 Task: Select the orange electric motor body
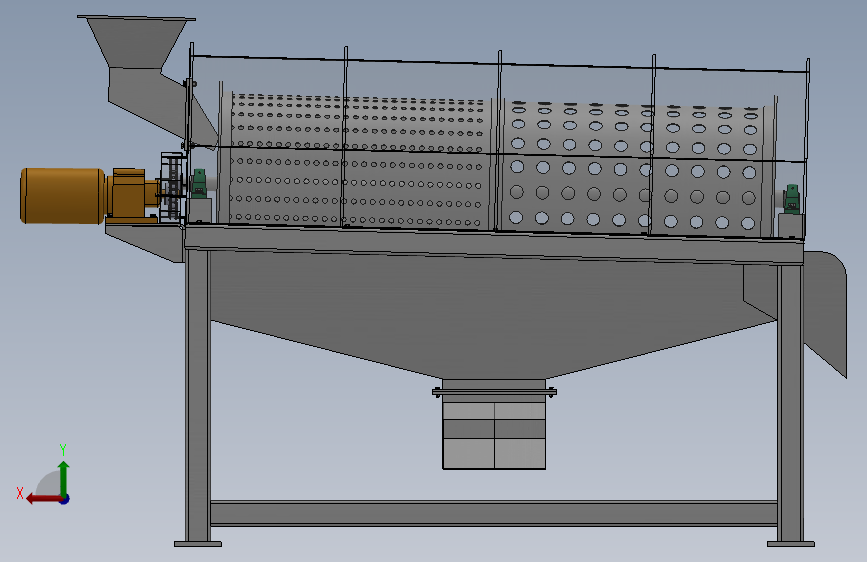(63, 196)
